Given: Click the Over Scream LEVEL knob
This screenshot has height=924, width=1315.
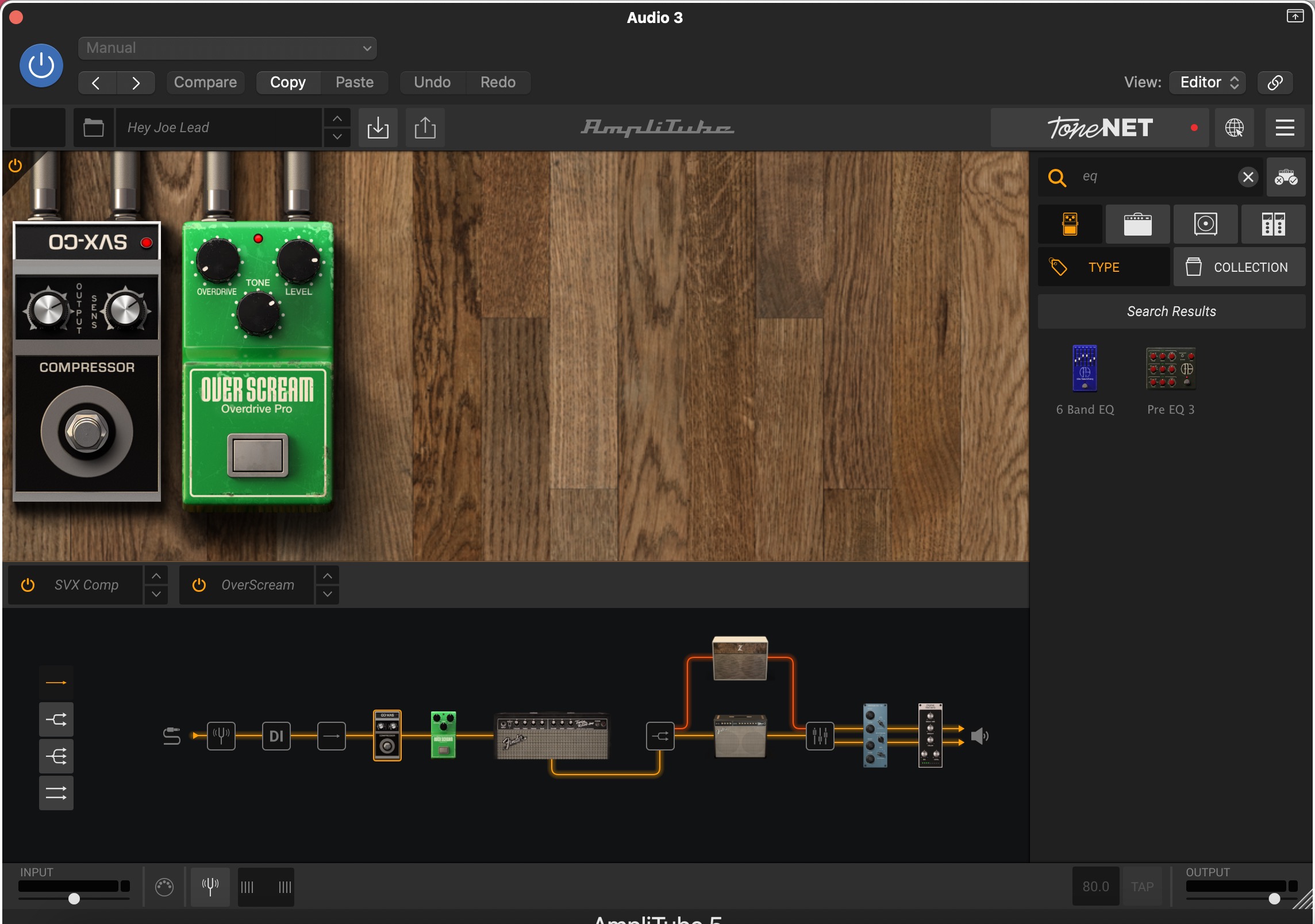Looking at the screenshot, I should 299,260.
